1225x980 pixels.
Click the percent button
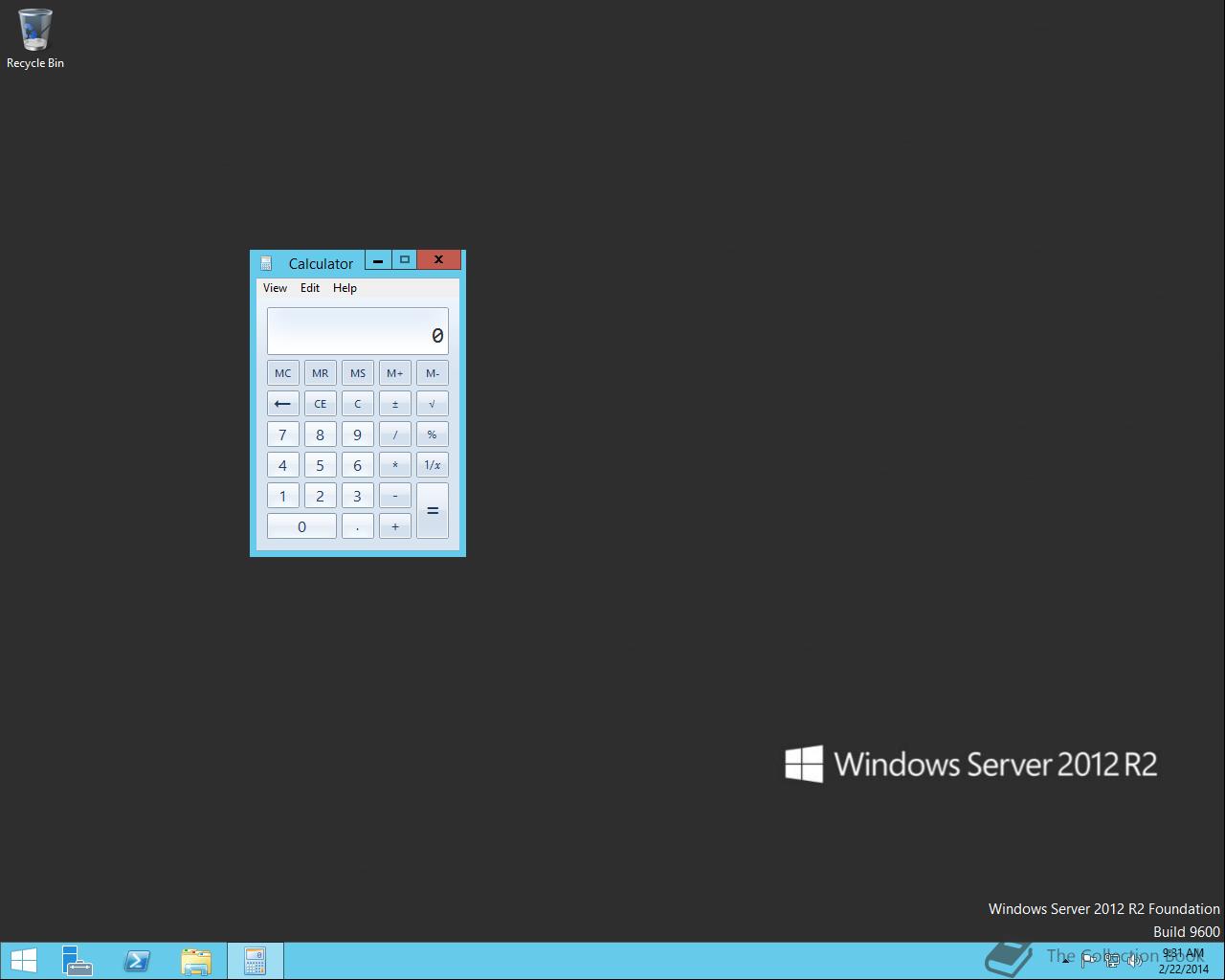click(x=432, y=434)
